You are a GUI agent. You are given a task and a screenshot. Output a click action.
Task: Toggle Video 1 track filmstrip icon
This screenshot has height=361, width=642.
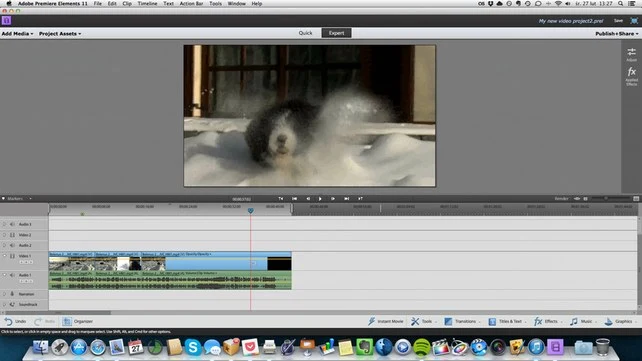pyautogui.click(x=12, y=256)
